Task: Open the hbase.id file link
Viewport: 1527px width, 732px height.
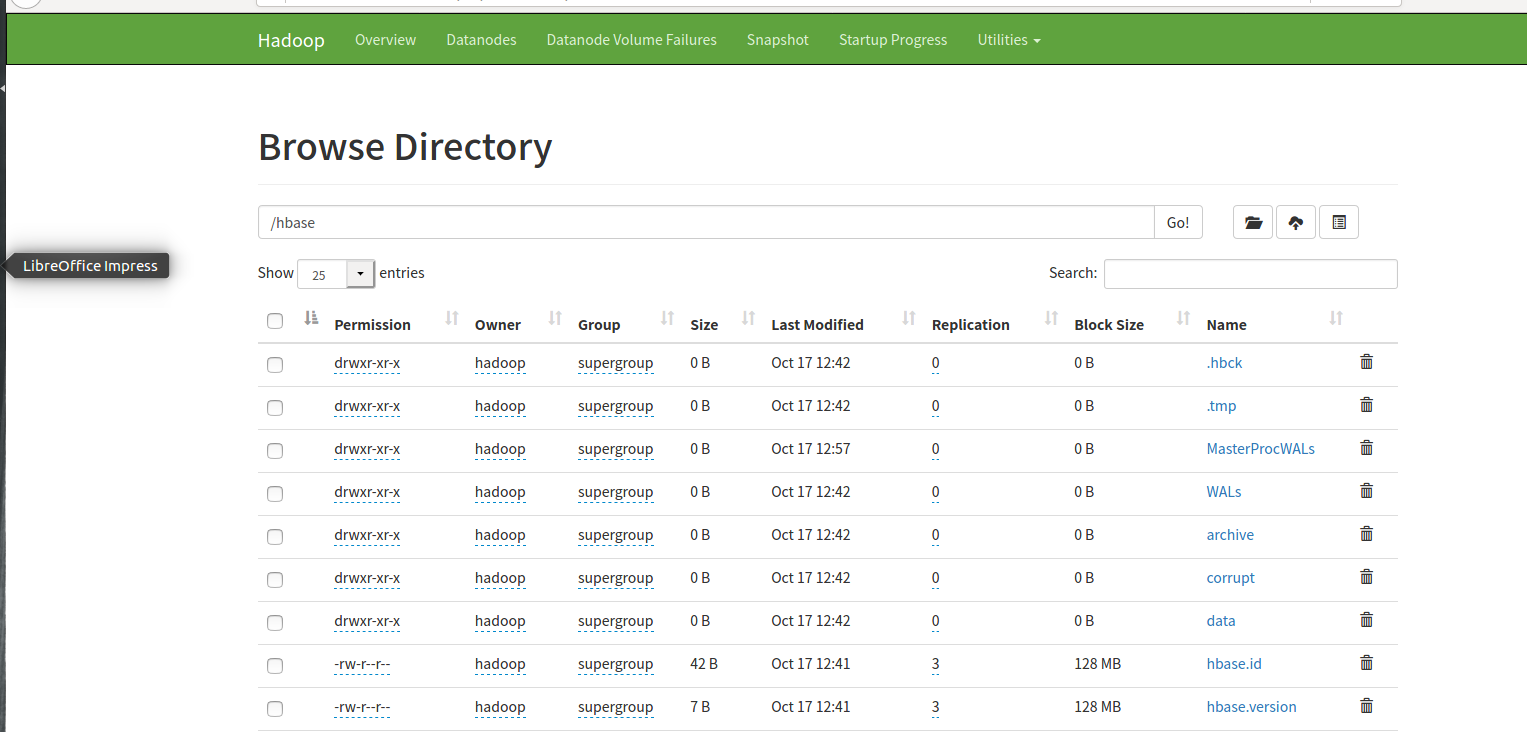Action: pos(1234,664)
